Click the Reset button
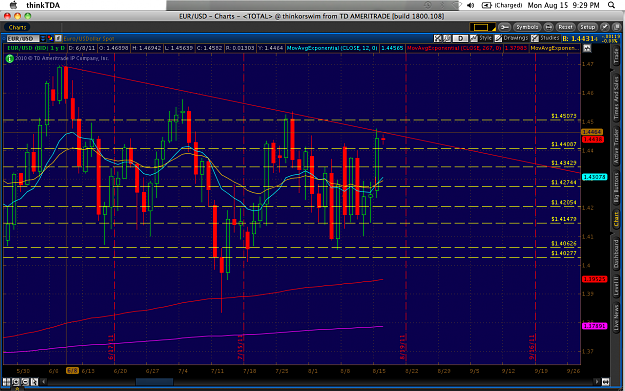Screen dimensions: 625x391 565,27
